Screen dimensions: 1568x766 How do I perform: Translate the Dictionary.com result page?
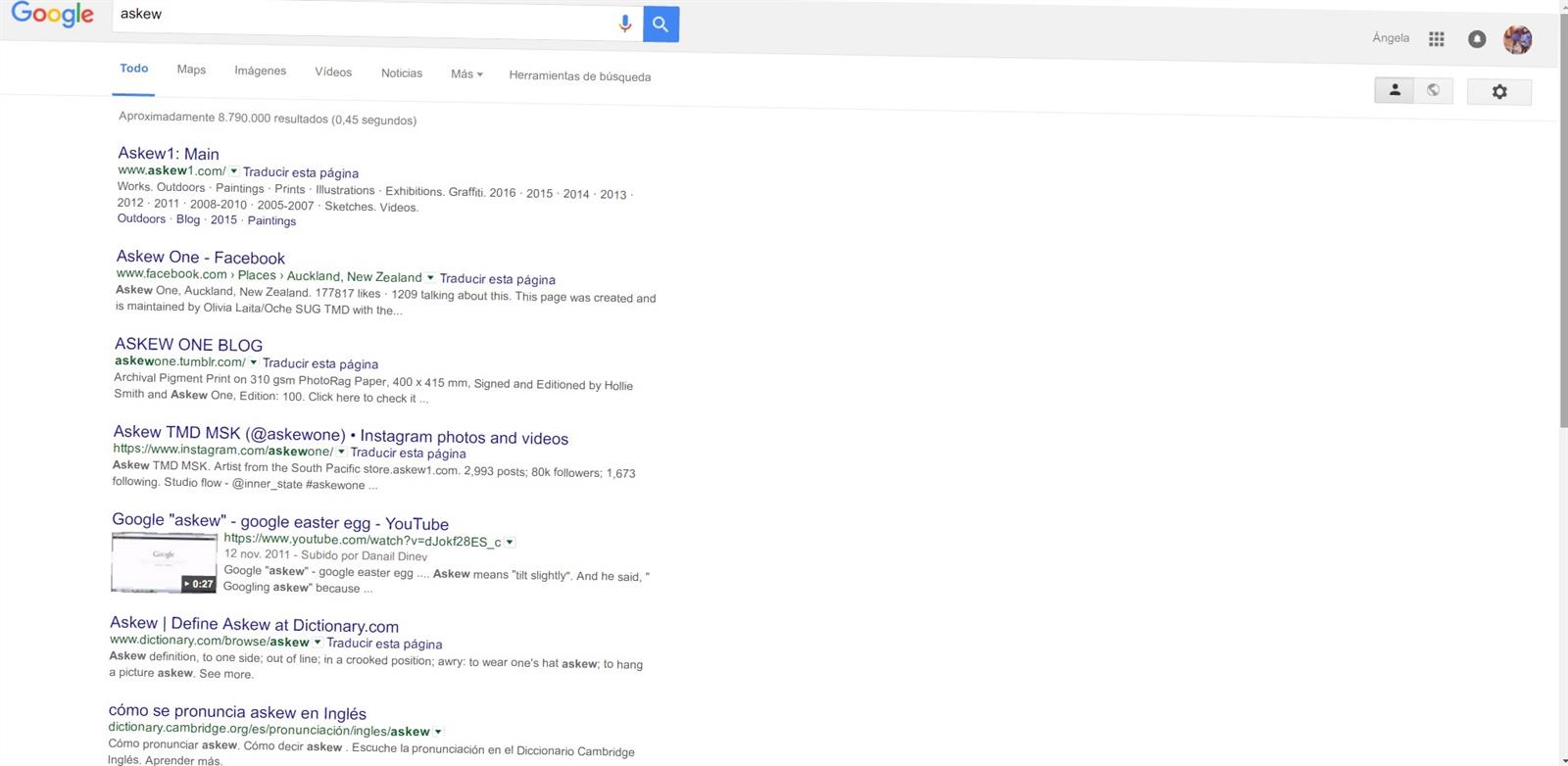tap(384, 644)
